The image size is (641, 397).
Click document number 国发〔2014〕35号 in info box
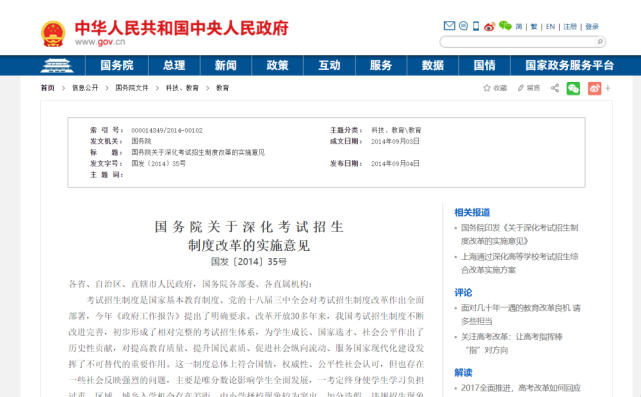159,164
